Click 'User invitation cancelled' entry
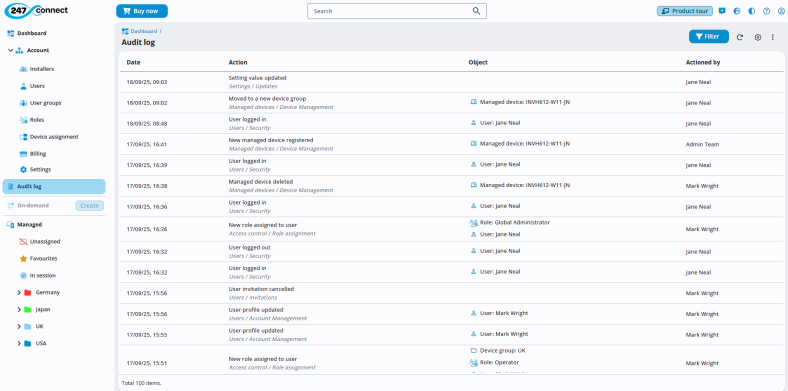788x391 pixels. [261, 289]
